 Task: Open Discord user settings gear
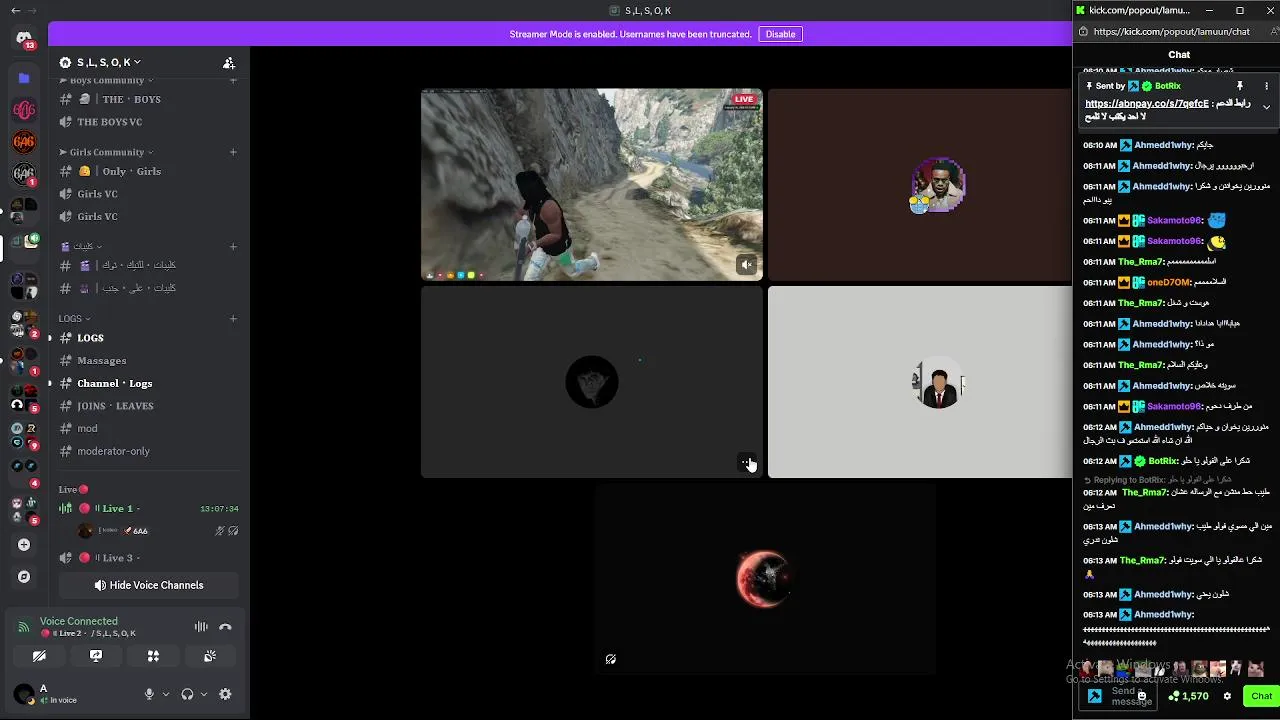pos(225,694)
